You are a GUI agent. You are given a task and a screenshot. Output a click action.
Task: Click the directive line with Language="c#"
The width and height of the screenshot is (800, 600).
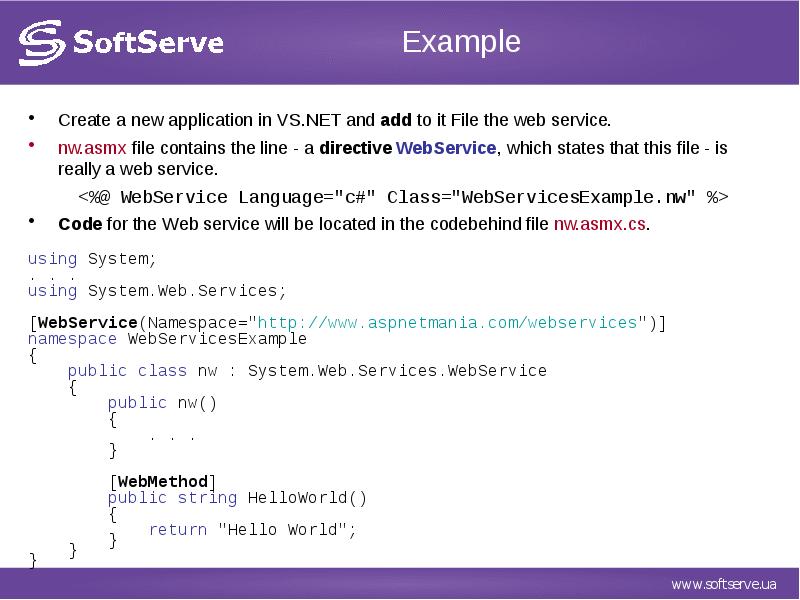click(403, 197)
